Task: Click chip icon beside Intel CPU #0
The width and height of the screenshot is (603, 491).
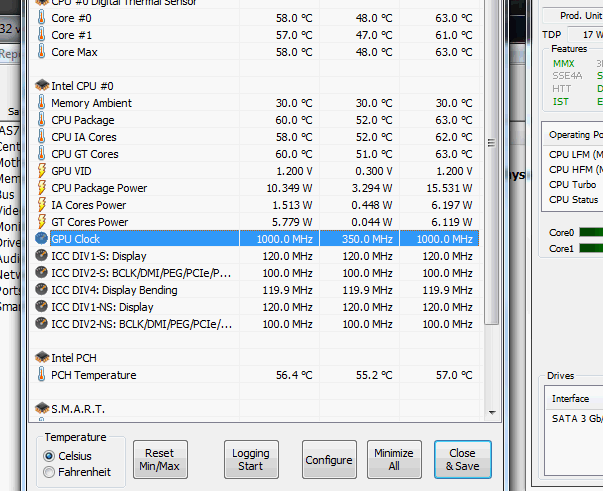Action: coord(42,85)
